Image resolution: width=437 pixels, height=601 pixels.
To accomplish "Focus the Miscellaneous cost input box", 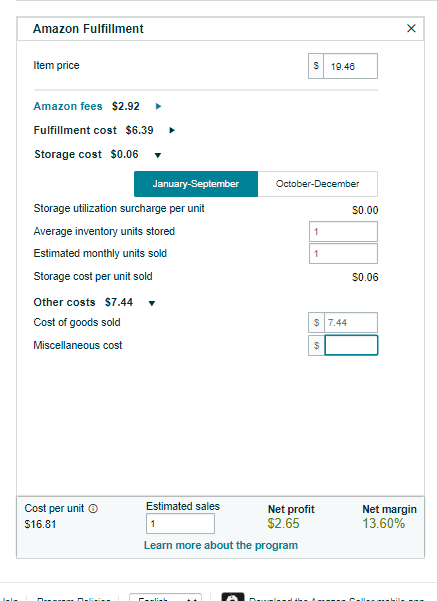I will click(x=351, y=345).
